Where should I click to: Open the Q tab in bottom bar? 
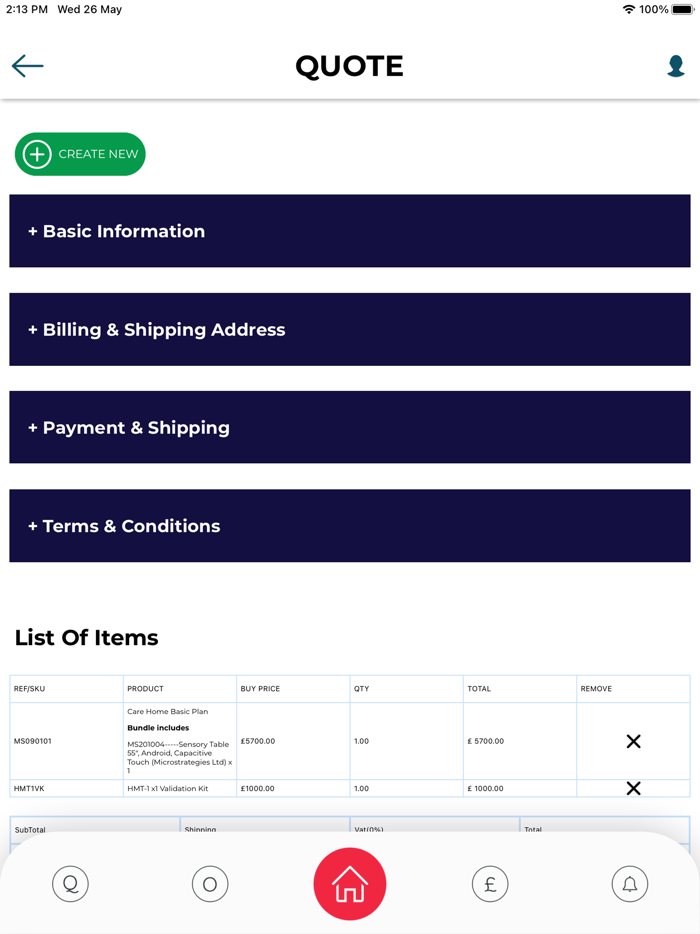click(x=70, y=884)
